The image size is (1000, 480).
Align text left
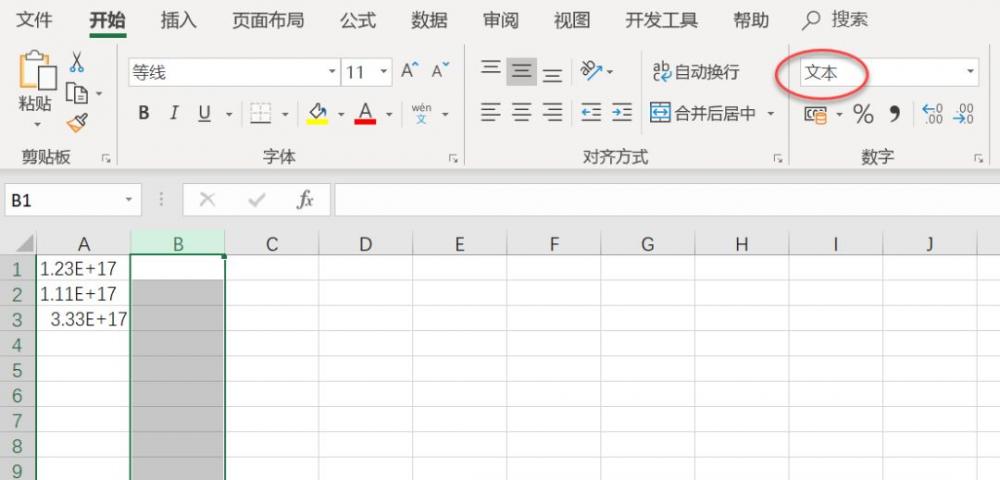(490, 113)
